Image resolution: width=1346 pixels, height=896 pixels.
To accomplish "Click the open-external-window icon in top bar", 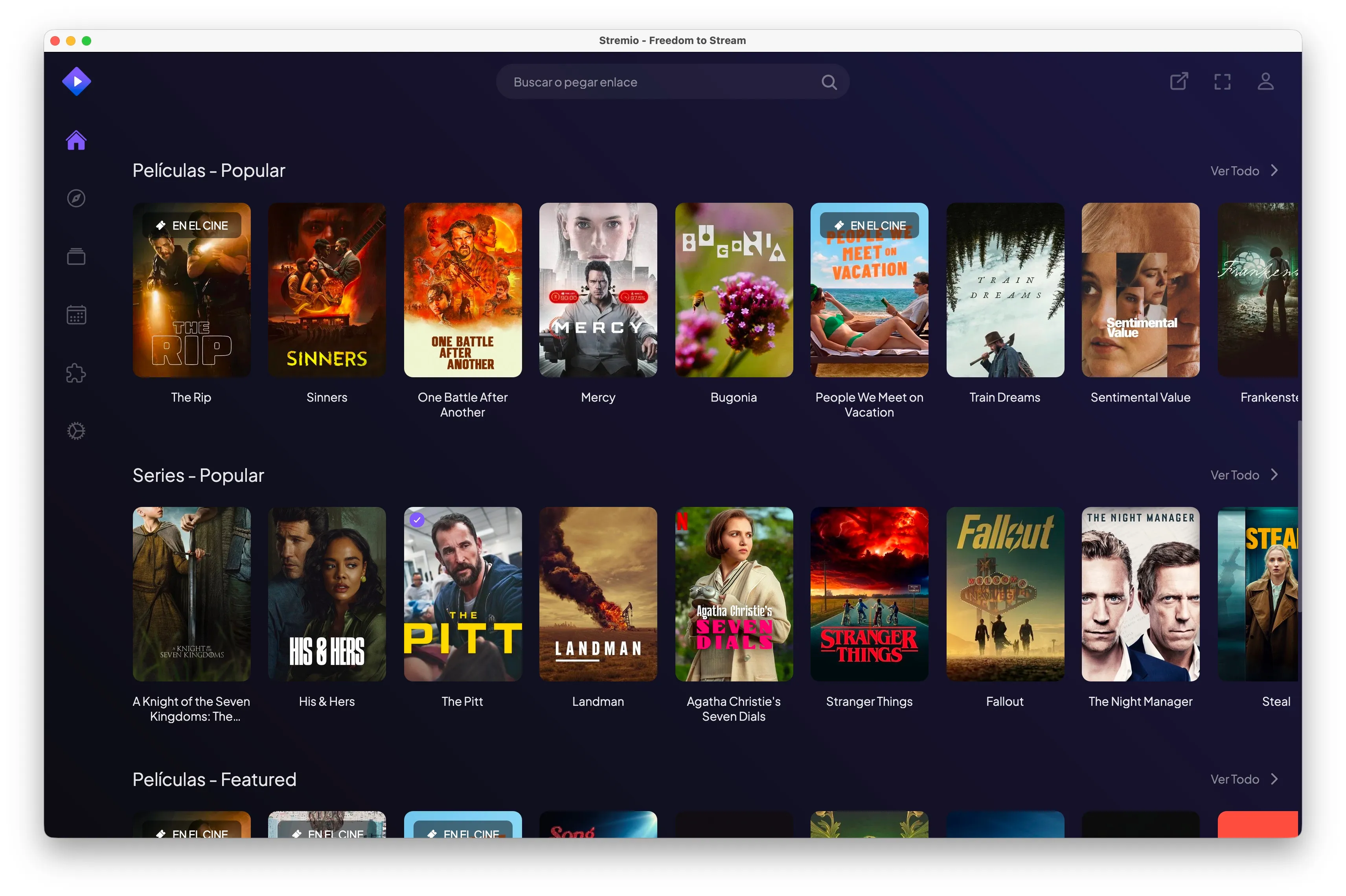I will pyautogui.click(x=1179, y=81).
